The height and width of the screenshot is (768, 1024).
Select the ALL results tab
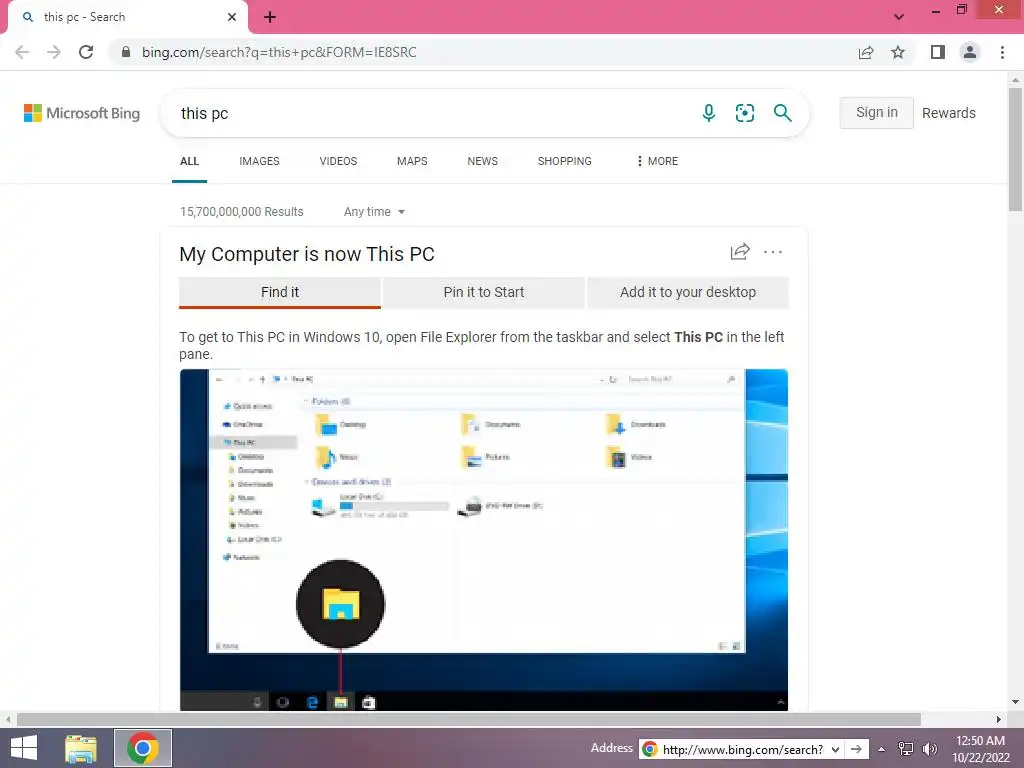click(x=189, y=161)
